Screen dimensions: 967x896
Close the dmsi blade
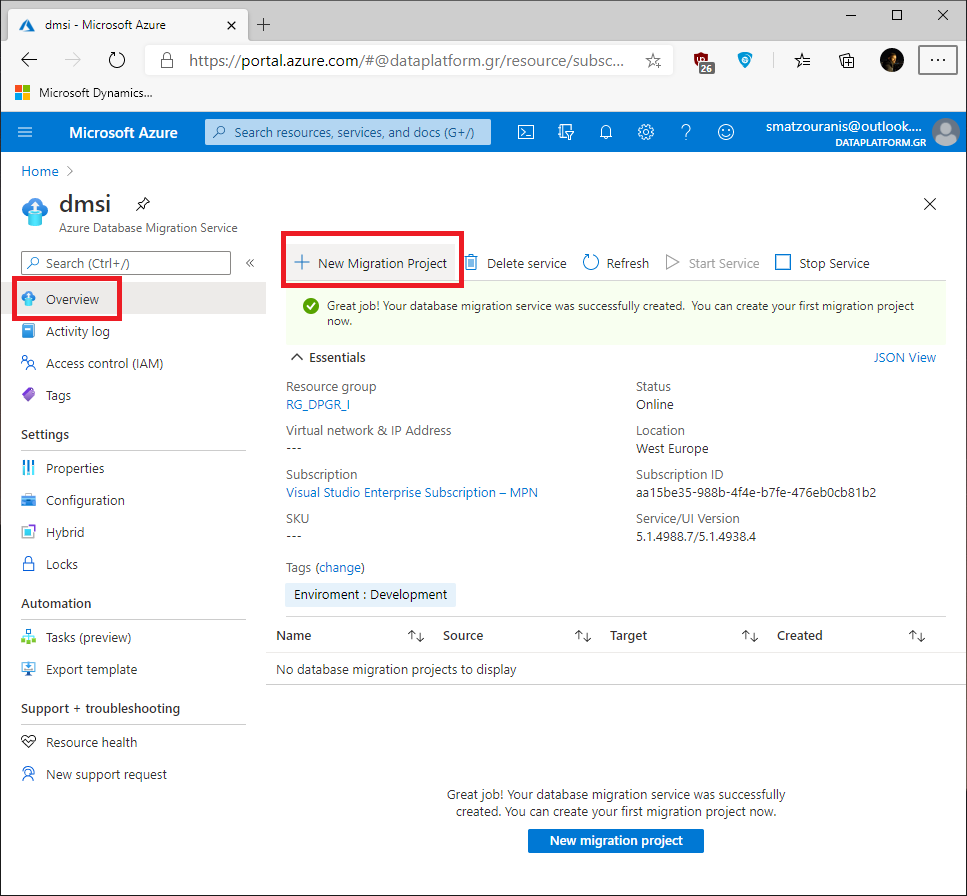(x=929, y=204)
